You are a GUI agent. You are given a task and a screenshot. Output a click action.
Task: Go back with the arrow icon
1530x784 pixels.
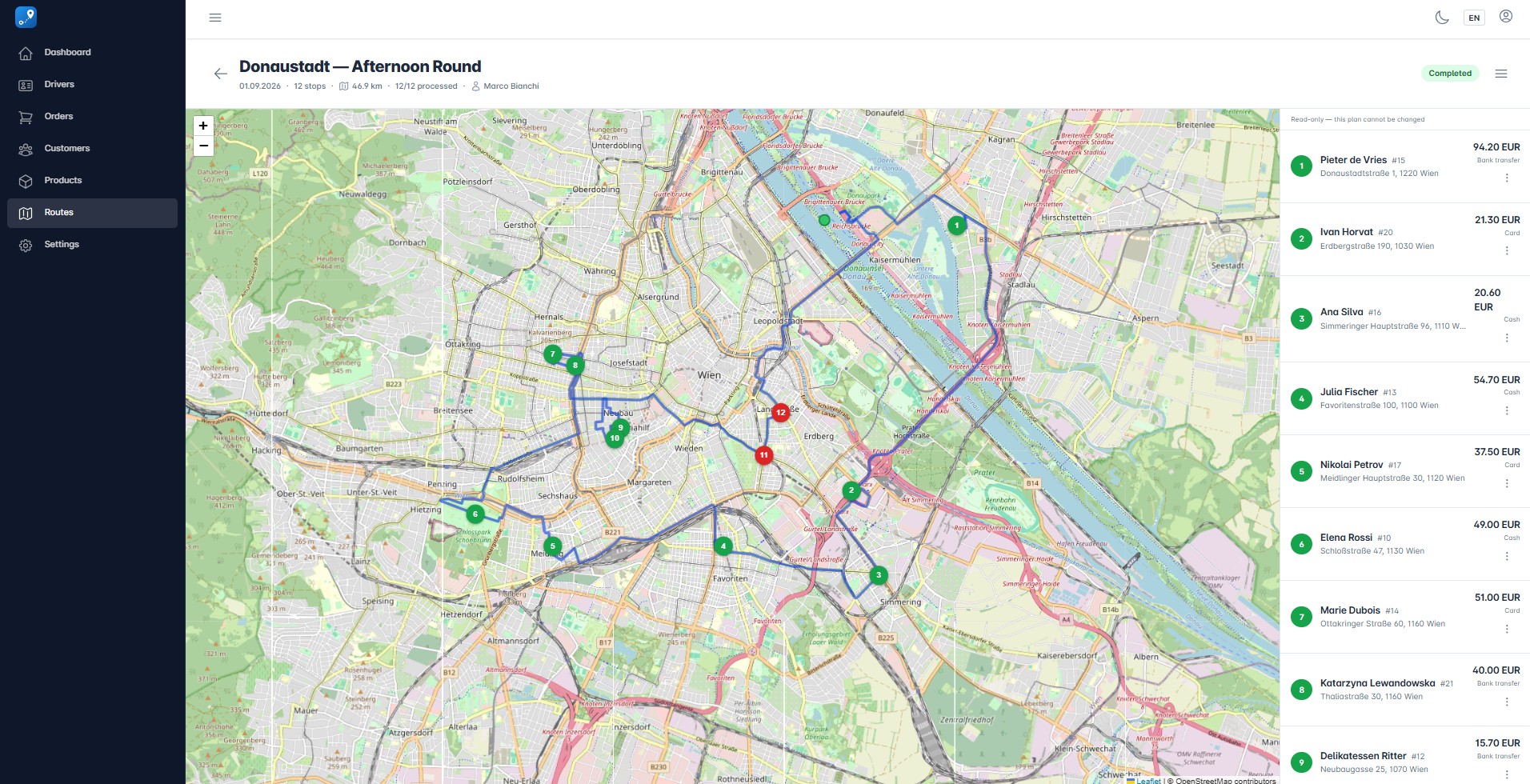point(221,74)
